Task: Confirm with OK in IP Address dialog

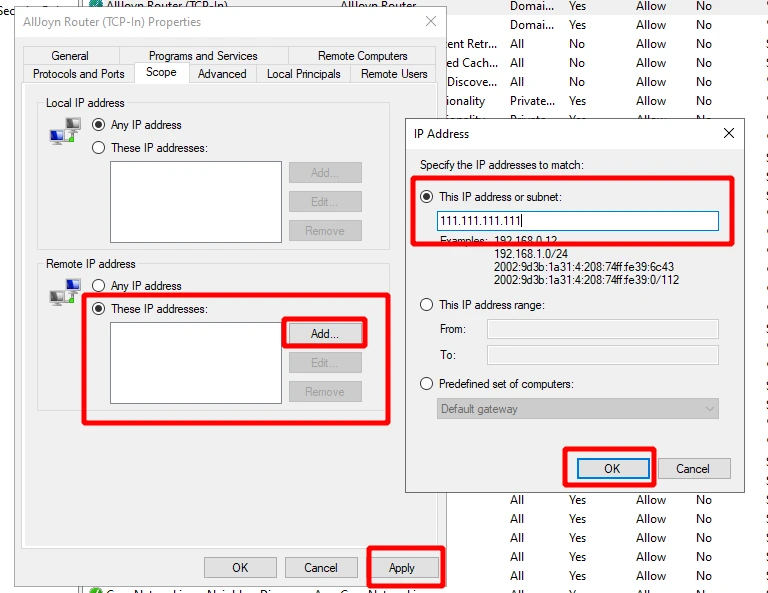Action: (x=613, y=469)
